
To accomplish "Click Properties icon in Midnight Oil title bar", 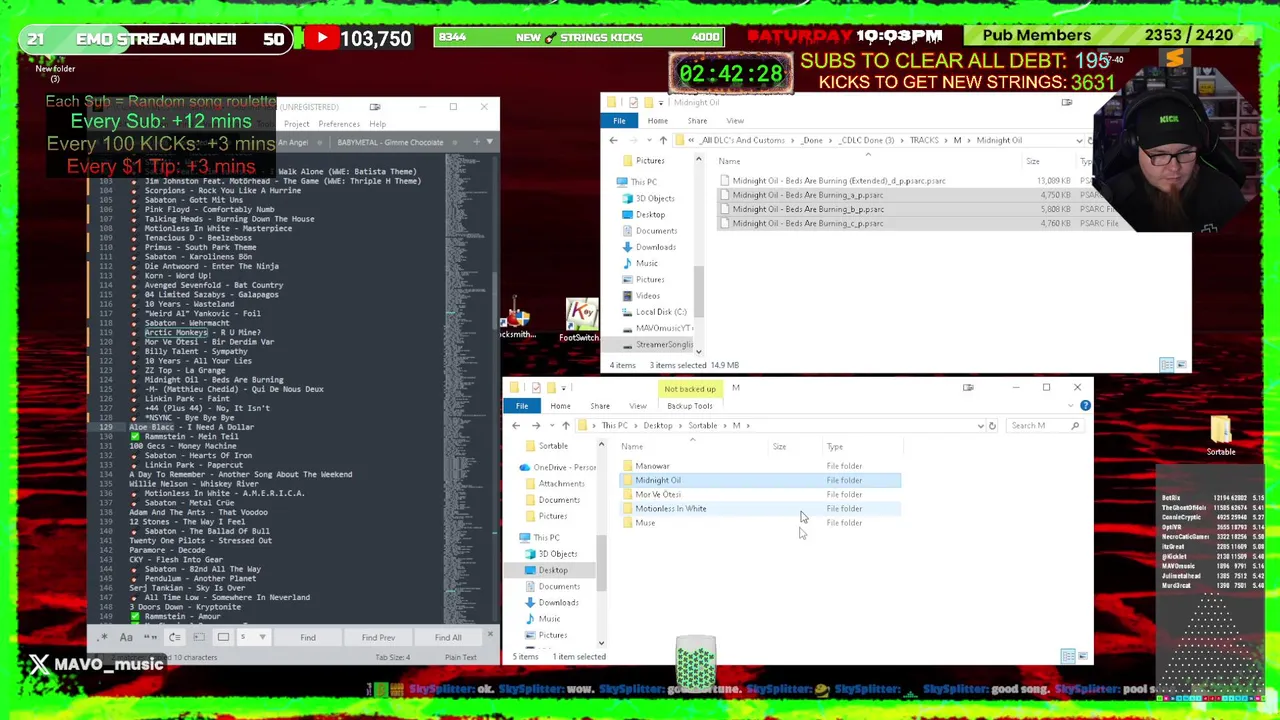I will [633, 103].
